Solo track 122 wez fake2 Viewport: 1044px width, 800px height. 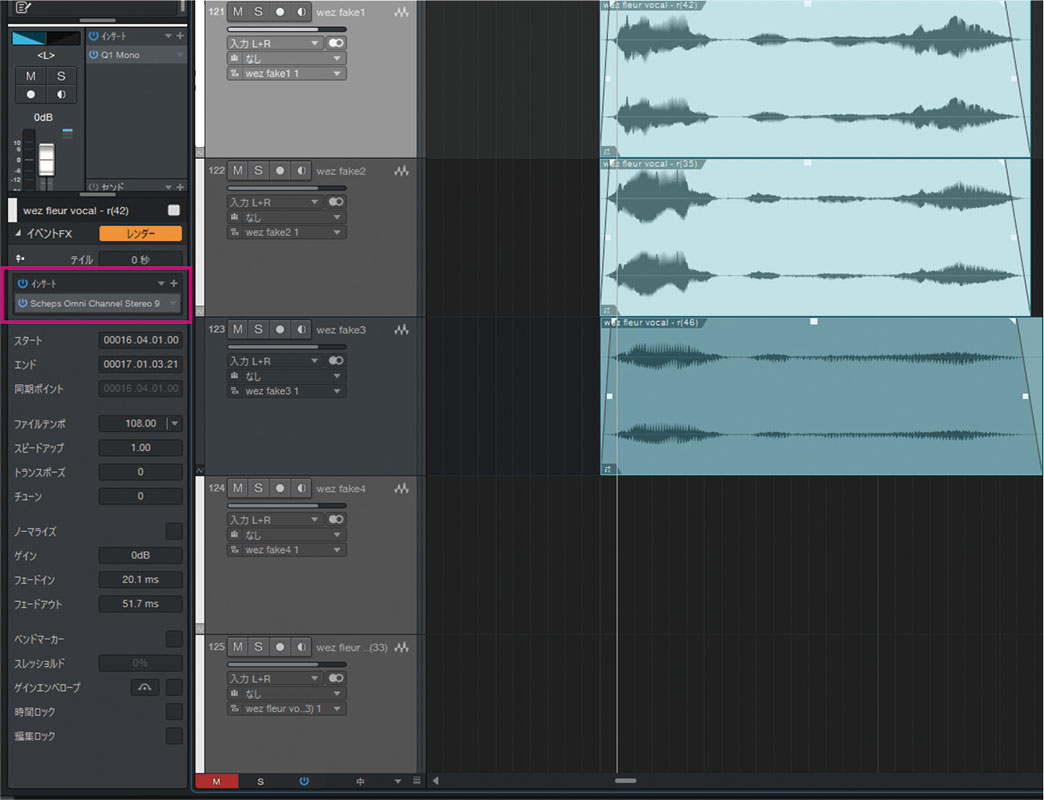[258, 171]
